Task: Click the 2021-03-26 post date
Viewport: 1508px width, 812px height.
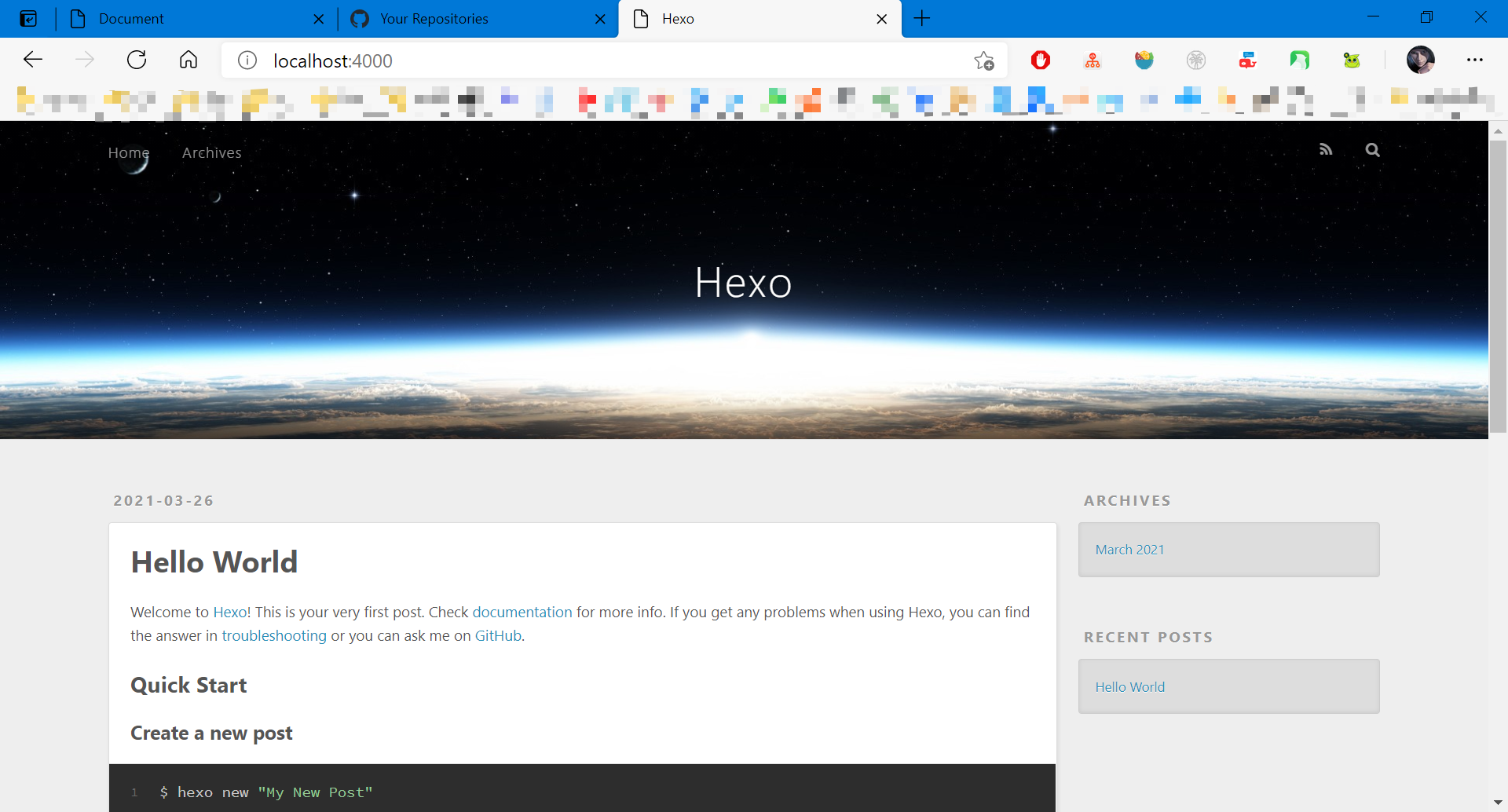Action: click(x=163, y=500)
